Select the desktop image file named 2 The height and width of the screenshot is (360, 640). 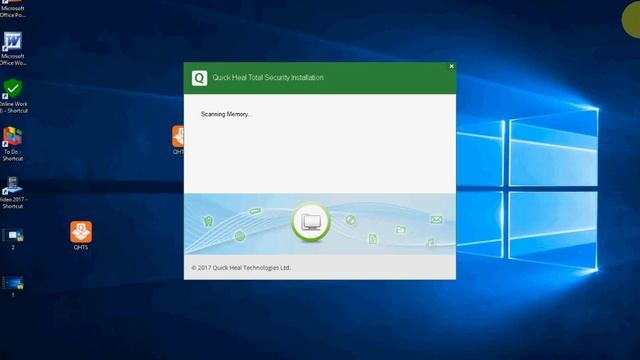[13, 236]
